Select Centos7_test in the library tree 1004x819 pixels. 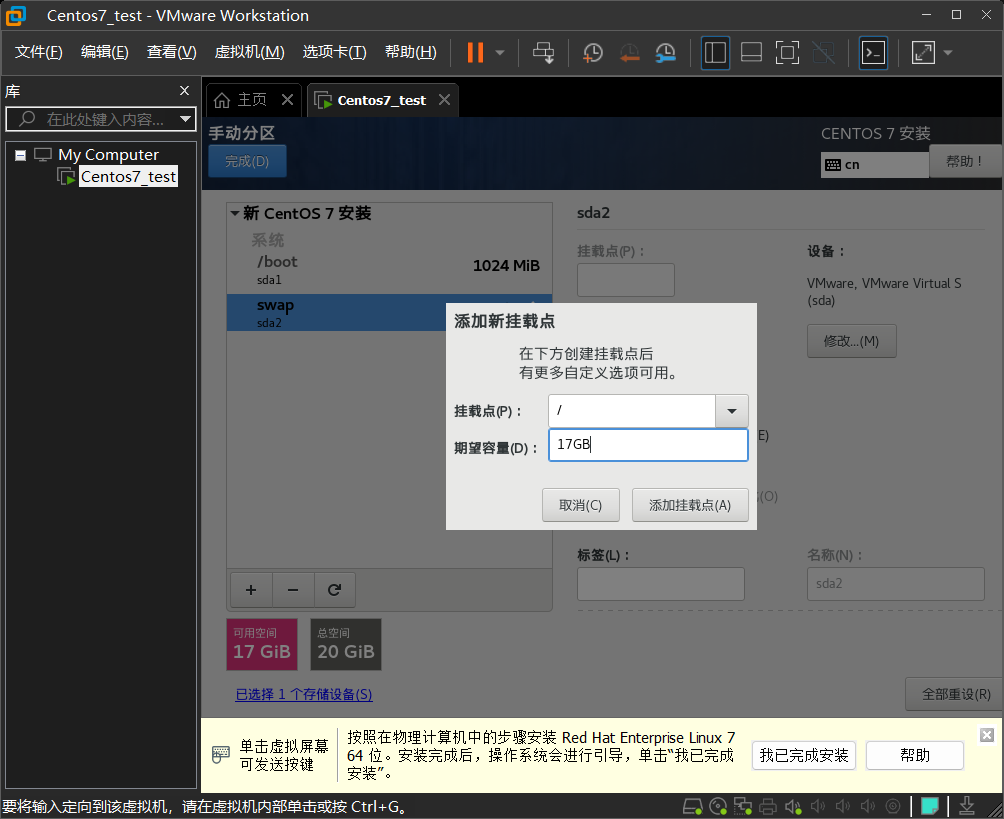point(128,177)
